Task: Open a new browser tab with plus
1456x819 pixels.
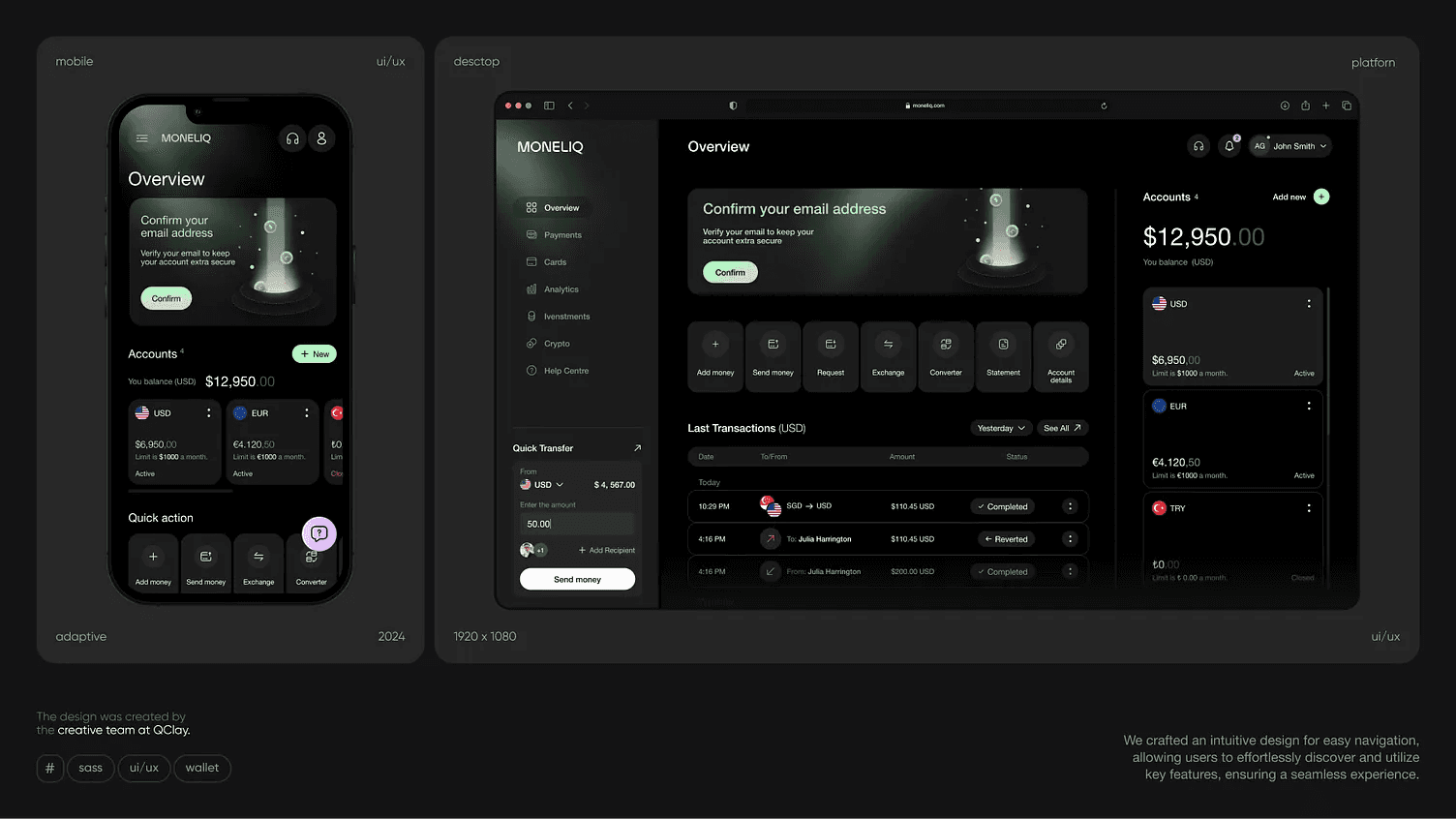Action: [1326, 106]
